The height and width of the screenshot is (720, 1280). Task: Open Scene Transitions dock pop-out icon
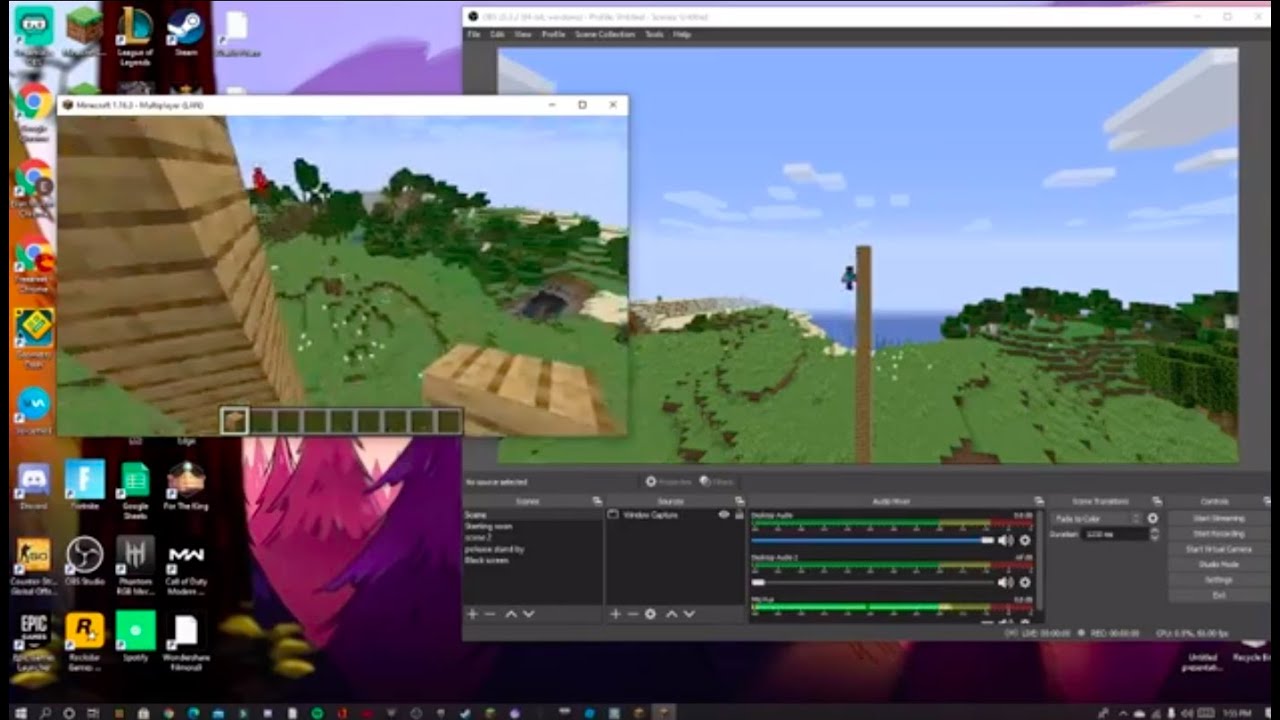point(1157,501)
